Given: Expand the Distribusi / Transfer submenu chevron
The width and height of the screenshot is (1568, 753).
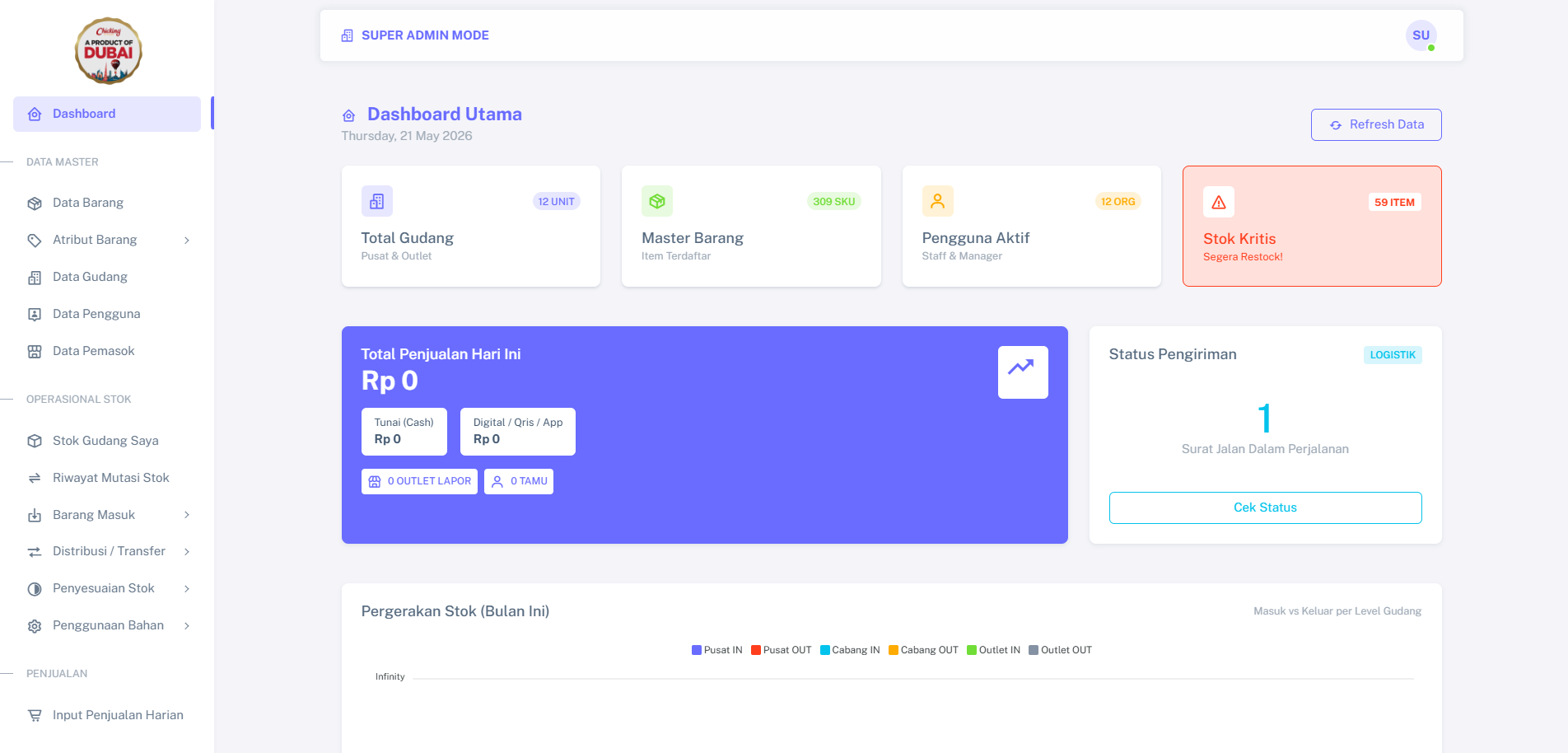Looking at the screenshot, I should tap(187, 552).
